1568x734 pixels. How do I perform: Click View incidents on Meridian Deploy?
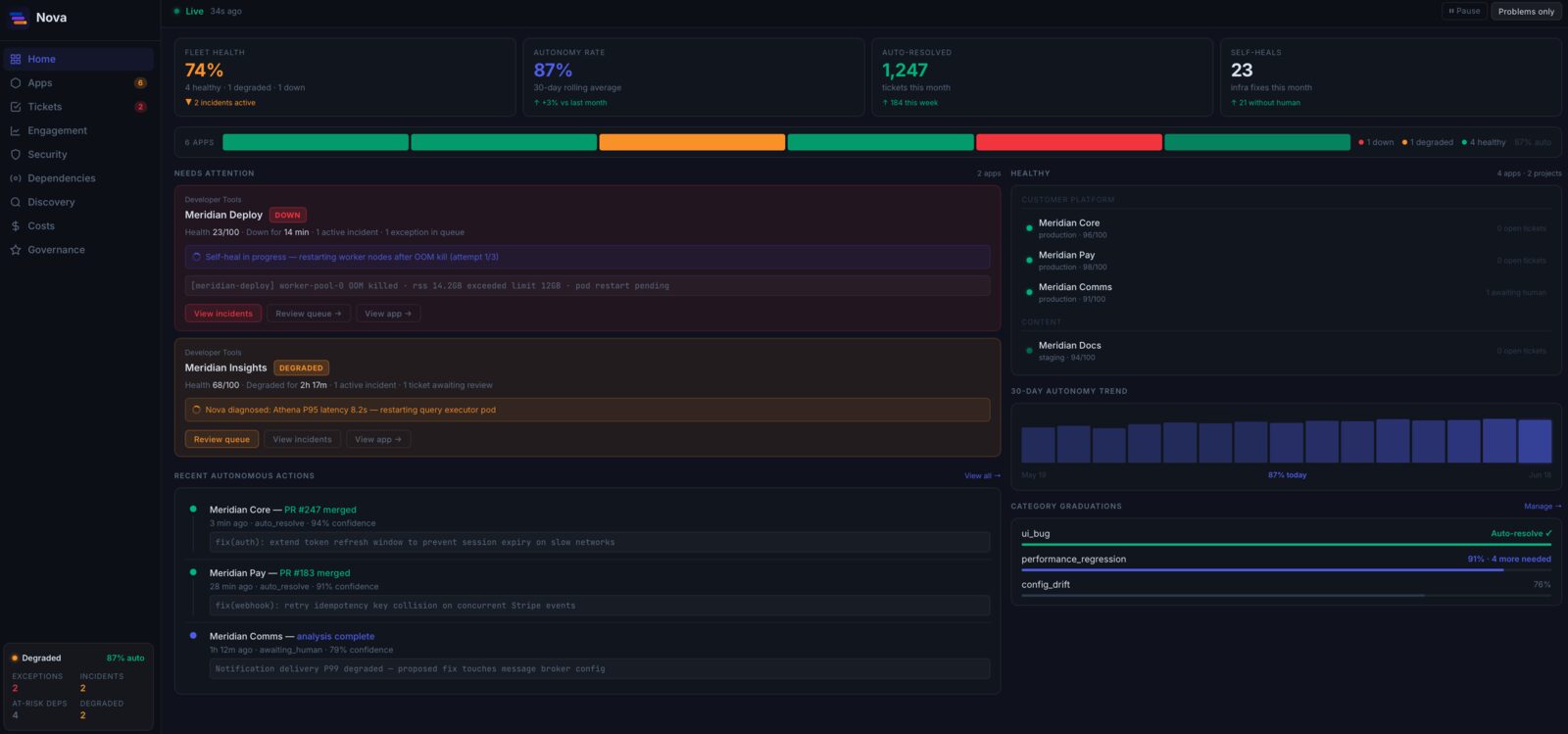pyautogui.click(x=223, y=314)
